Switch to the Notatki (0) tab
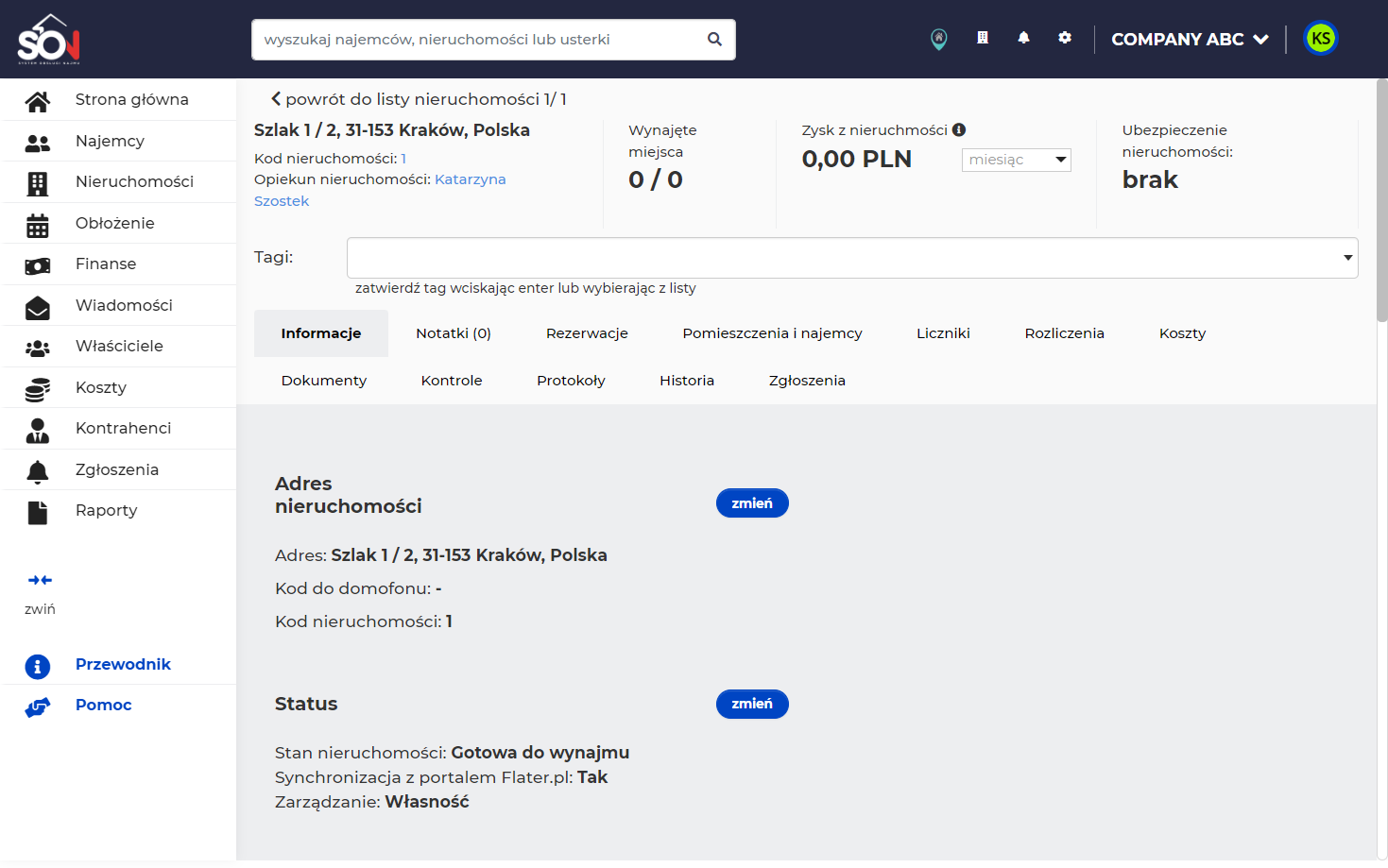The height and width of the screenshot is (868, 1388). 454,333
